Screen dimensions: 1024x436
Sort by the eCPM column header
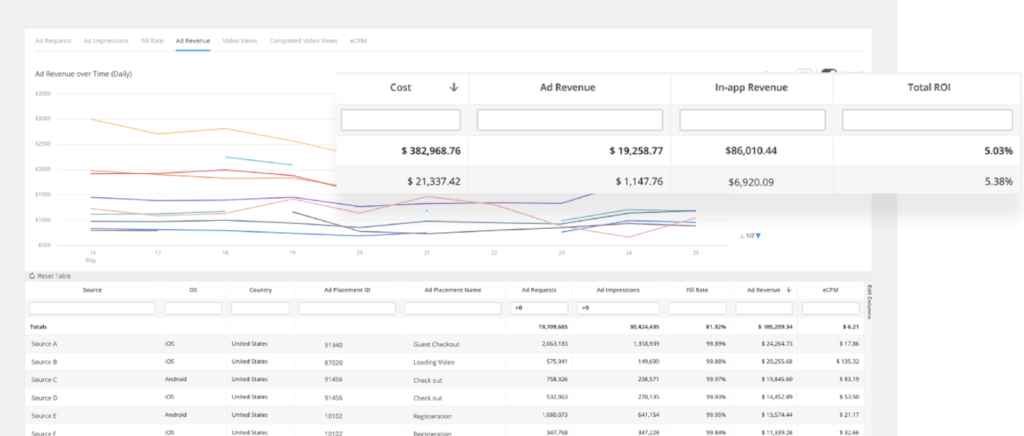(831, 290)
